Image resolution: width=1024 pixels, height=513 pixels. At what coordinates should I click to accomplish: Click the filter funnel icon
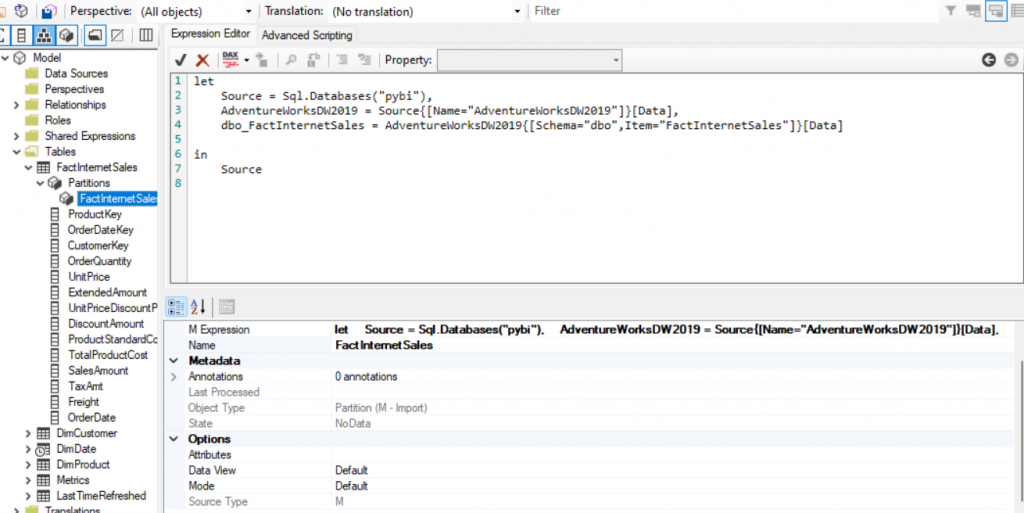point(950,11)
